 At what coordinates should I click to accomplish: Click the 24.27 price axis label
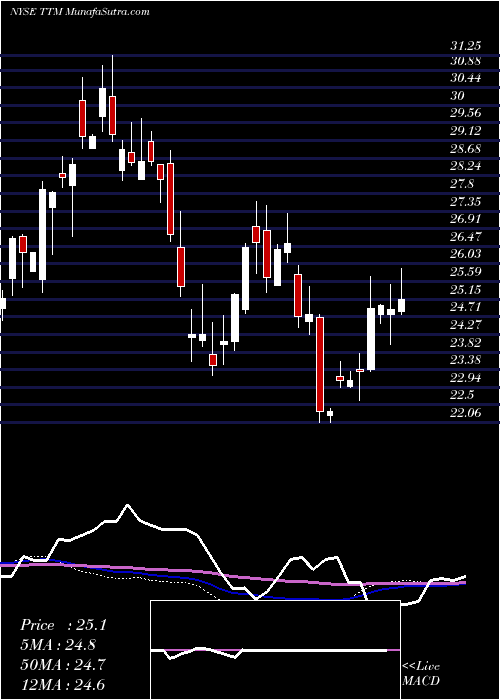pos(465,325)
